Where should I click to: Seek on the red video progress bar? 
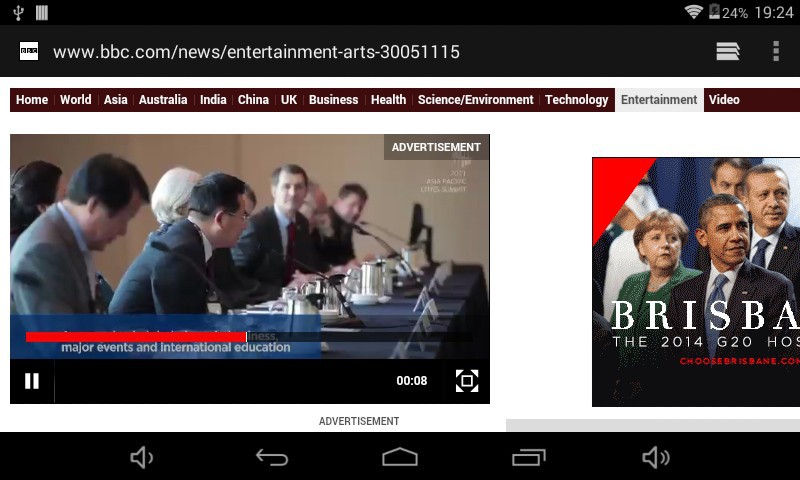(136, 337)
